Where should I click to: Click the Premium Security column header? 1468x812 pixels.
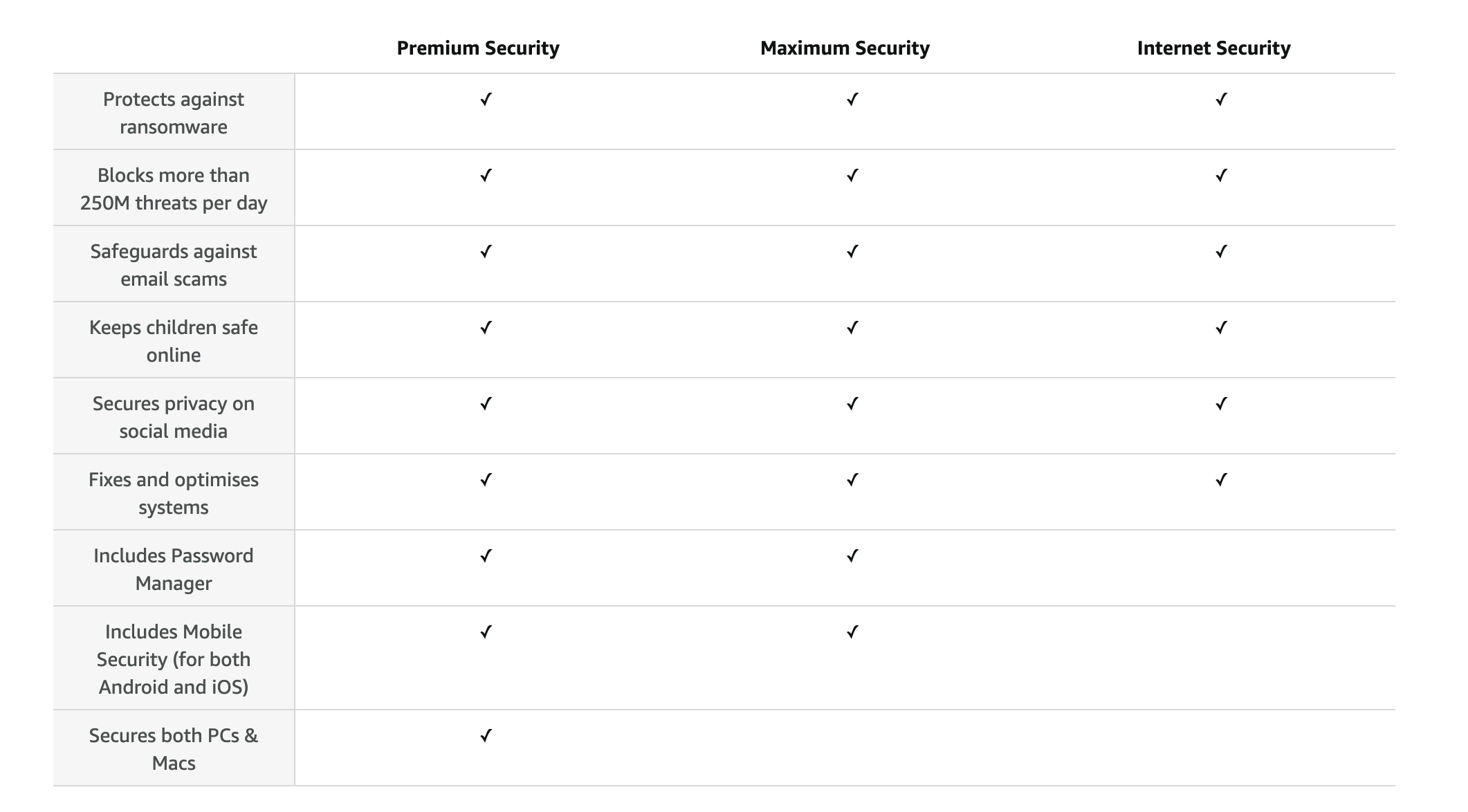tap(478, 48)
